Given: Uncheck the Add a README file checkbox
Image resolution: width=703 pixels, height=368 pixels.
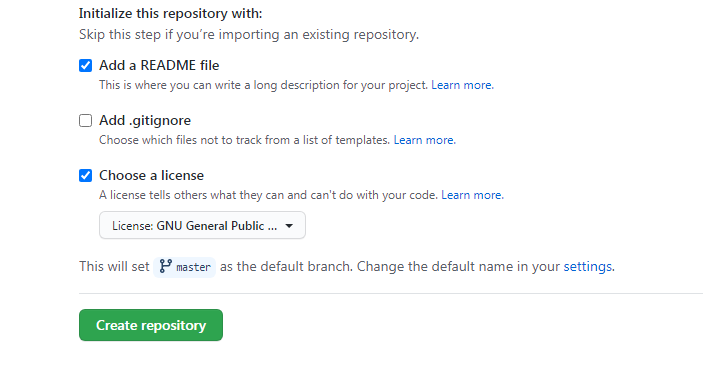Looking at the screenshot, I should click(x=86, y=65).
